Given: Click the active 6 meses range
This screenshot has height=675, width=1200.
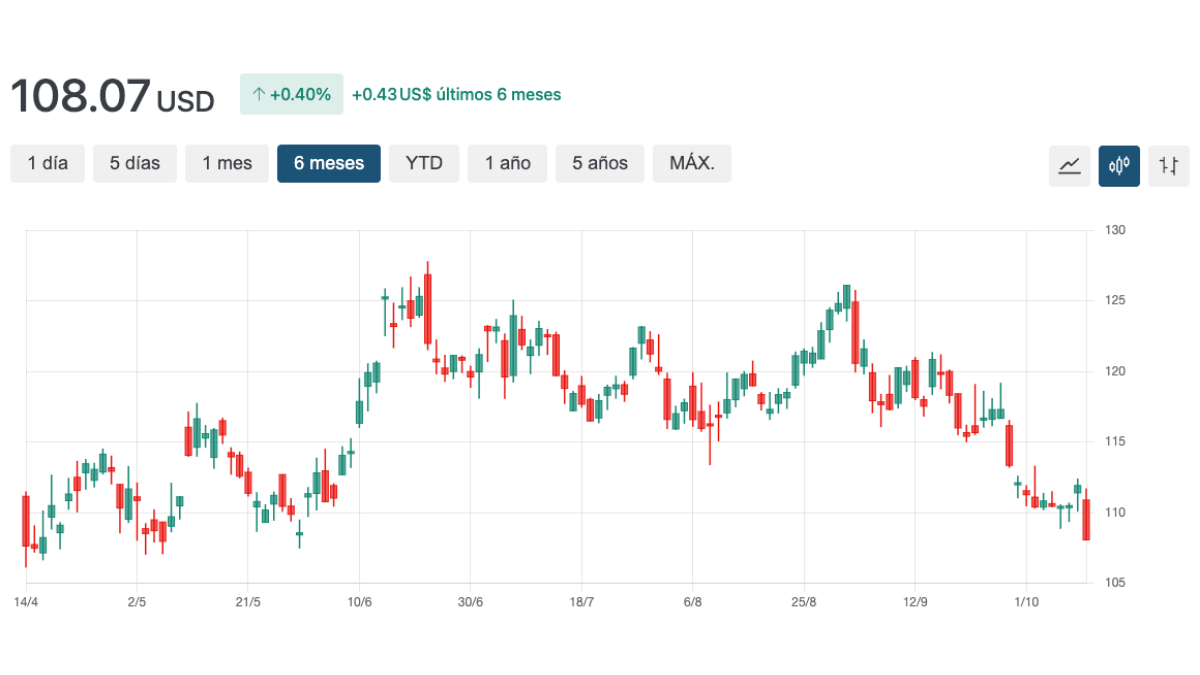Looking at the screenshot, I should [329, 163].
